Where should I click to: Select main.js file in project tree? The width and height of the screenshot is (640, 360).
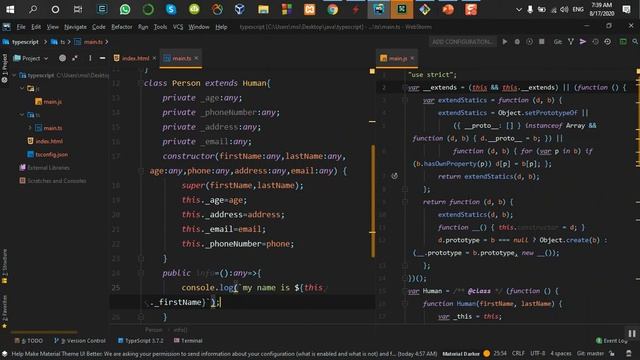(x=49, y=102)
